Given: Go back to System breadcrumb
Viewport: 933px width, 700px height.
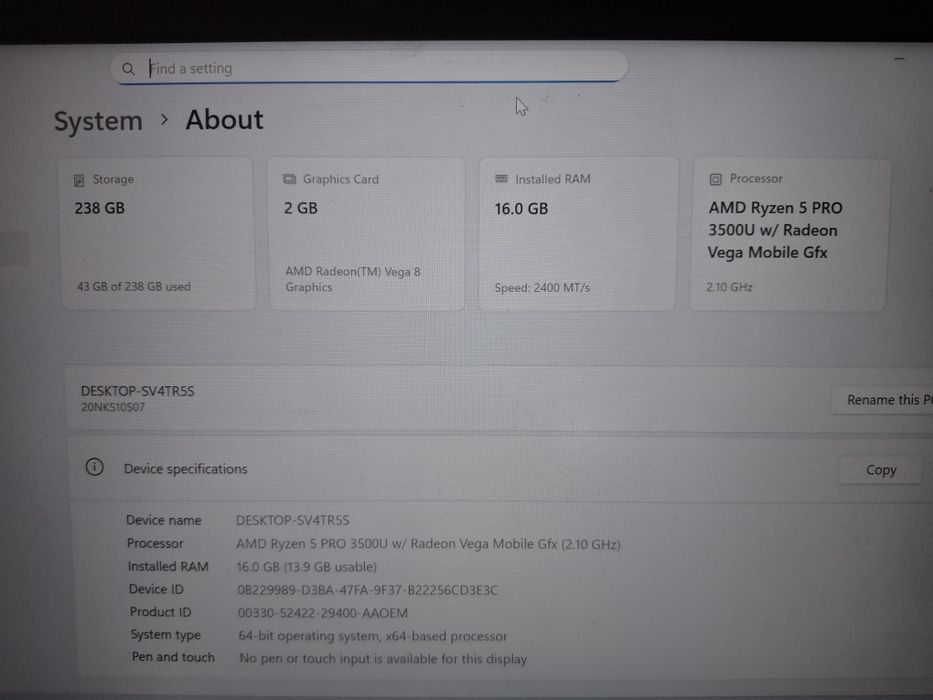Looking at the screenshot, I should tap(98, 121).
